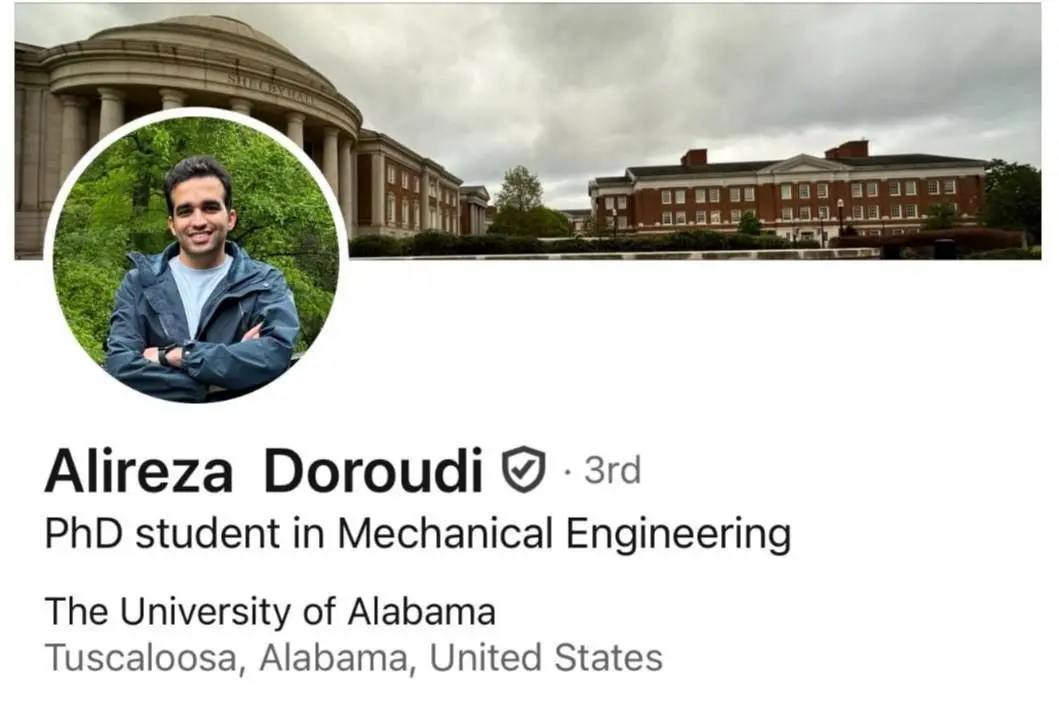Click the verification shield badge beside the name
The image size is (1059, 703).
(x=524, y=469)
